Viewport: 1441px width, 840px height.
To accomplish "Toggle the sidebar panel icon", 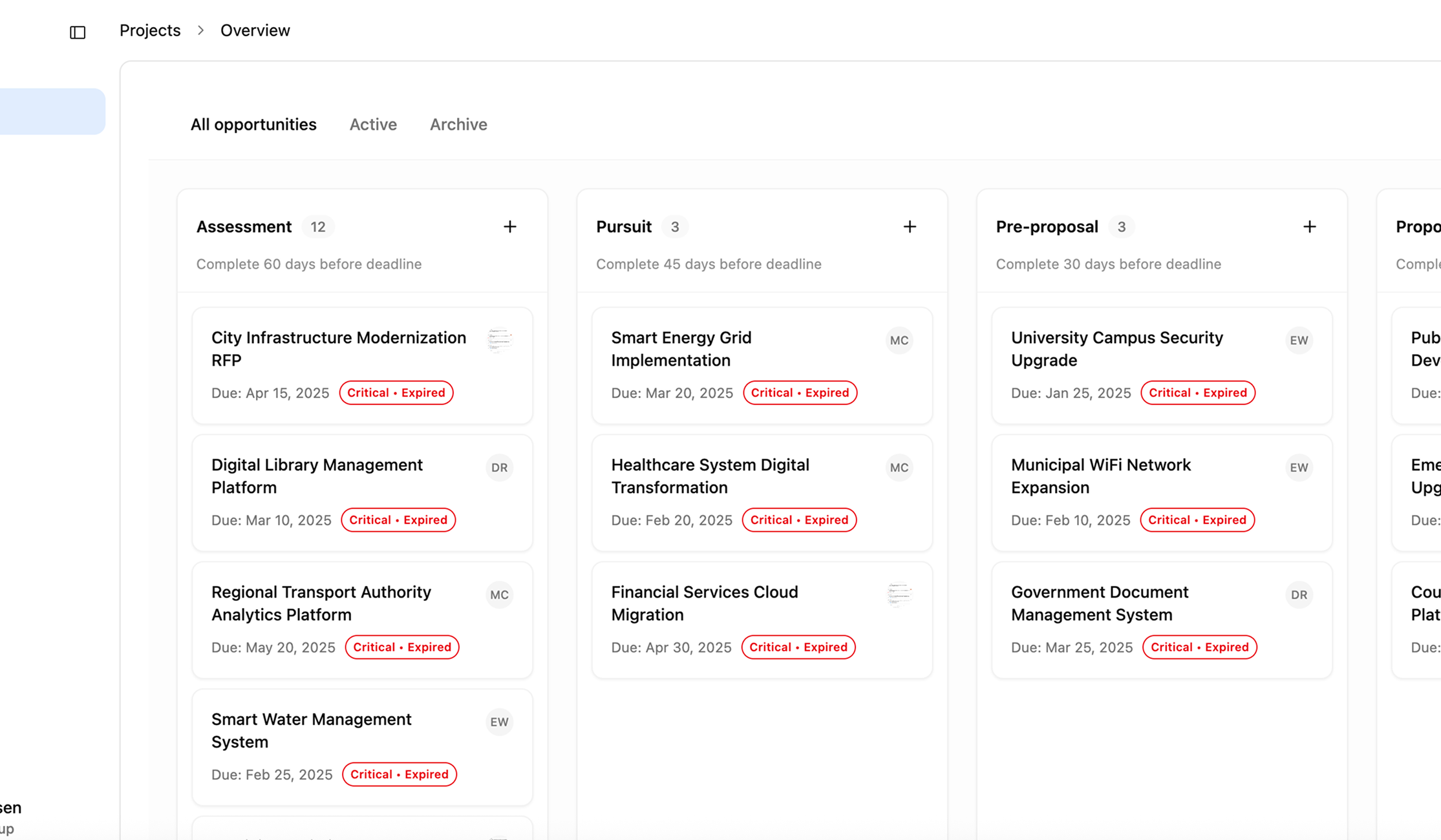I will click(x=78, y=32).
